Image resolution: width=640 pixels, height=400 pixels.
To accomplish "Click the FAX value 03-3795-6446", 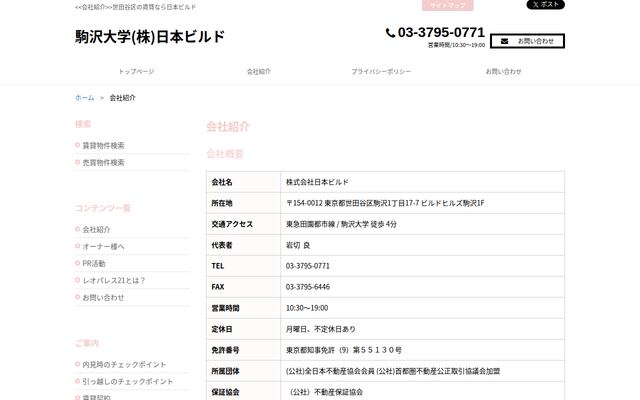I will [x=422, y=287].
